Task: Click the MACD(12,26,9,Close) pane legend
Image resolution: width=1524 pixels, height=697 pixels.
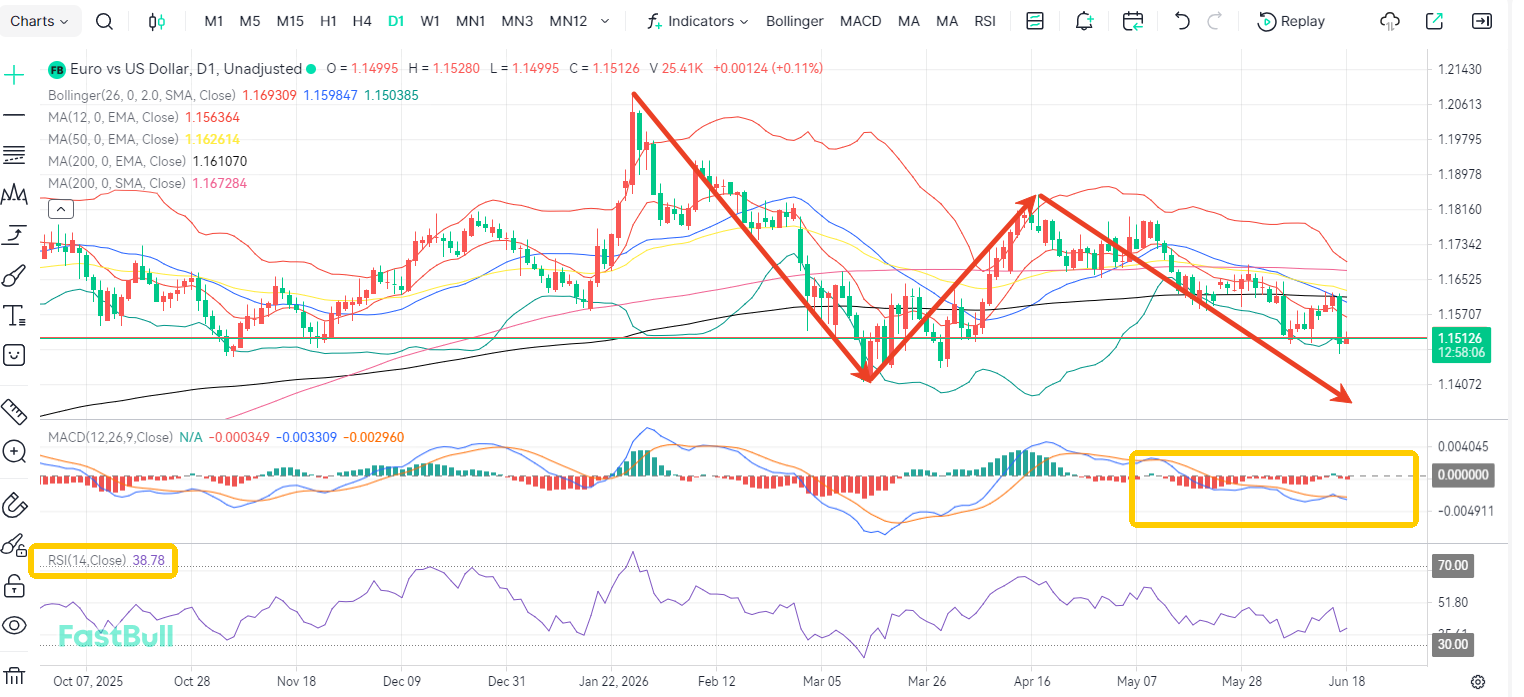Action: coord(111,437)
